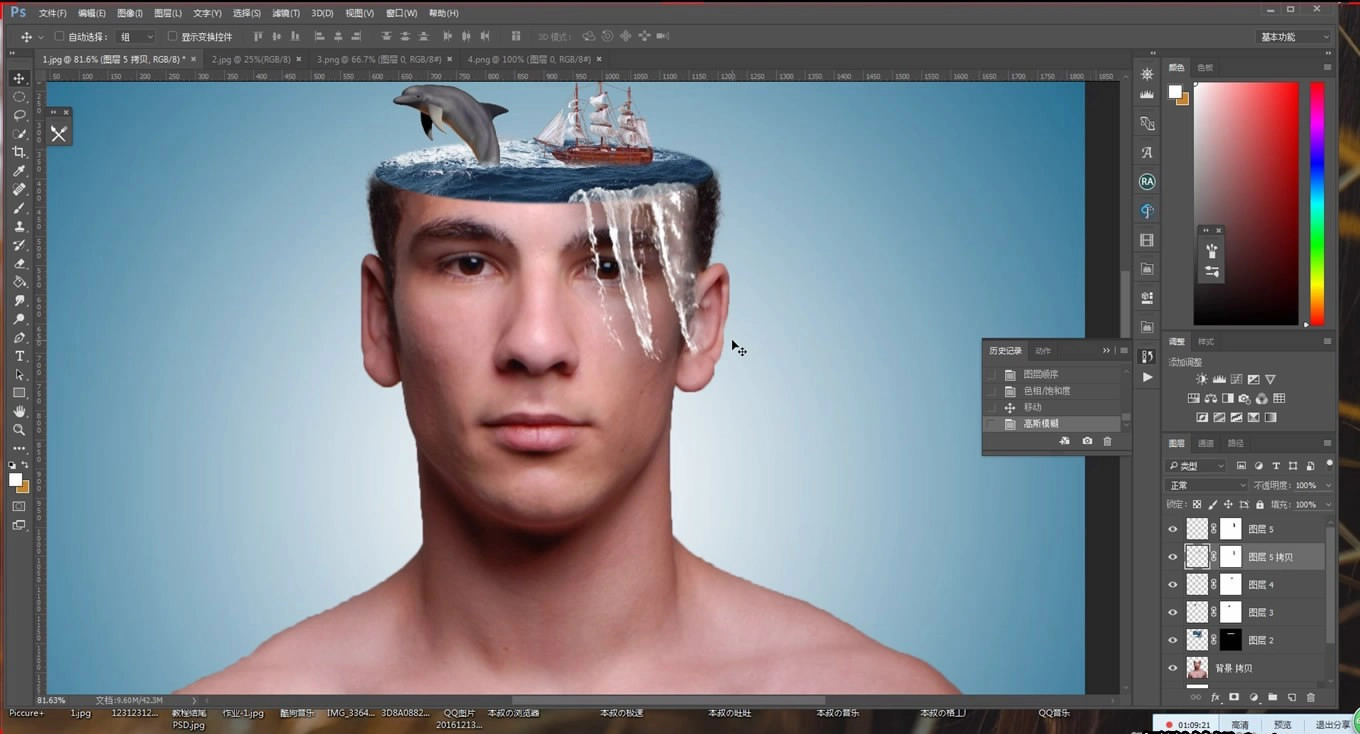Add layer mask using Layers panel icon

click(1234, 697)
